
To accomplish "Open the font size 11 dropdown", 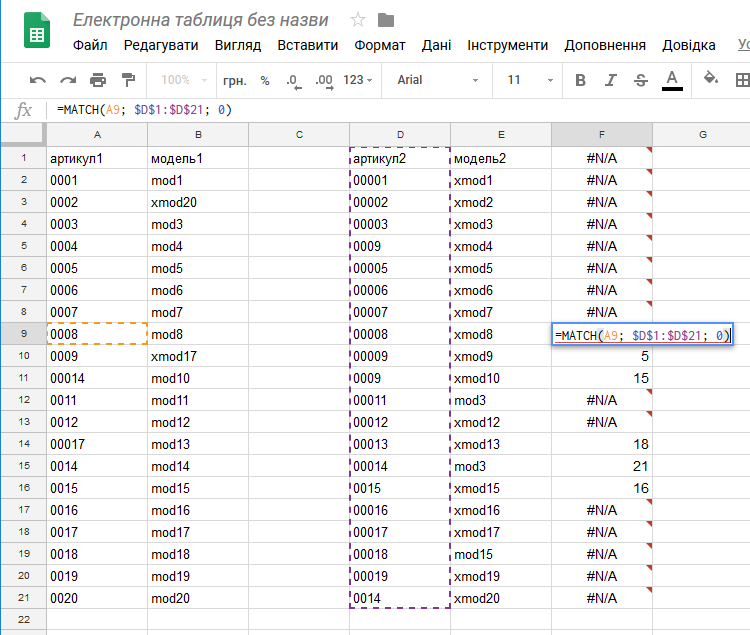I will click(x=529, y=80).
